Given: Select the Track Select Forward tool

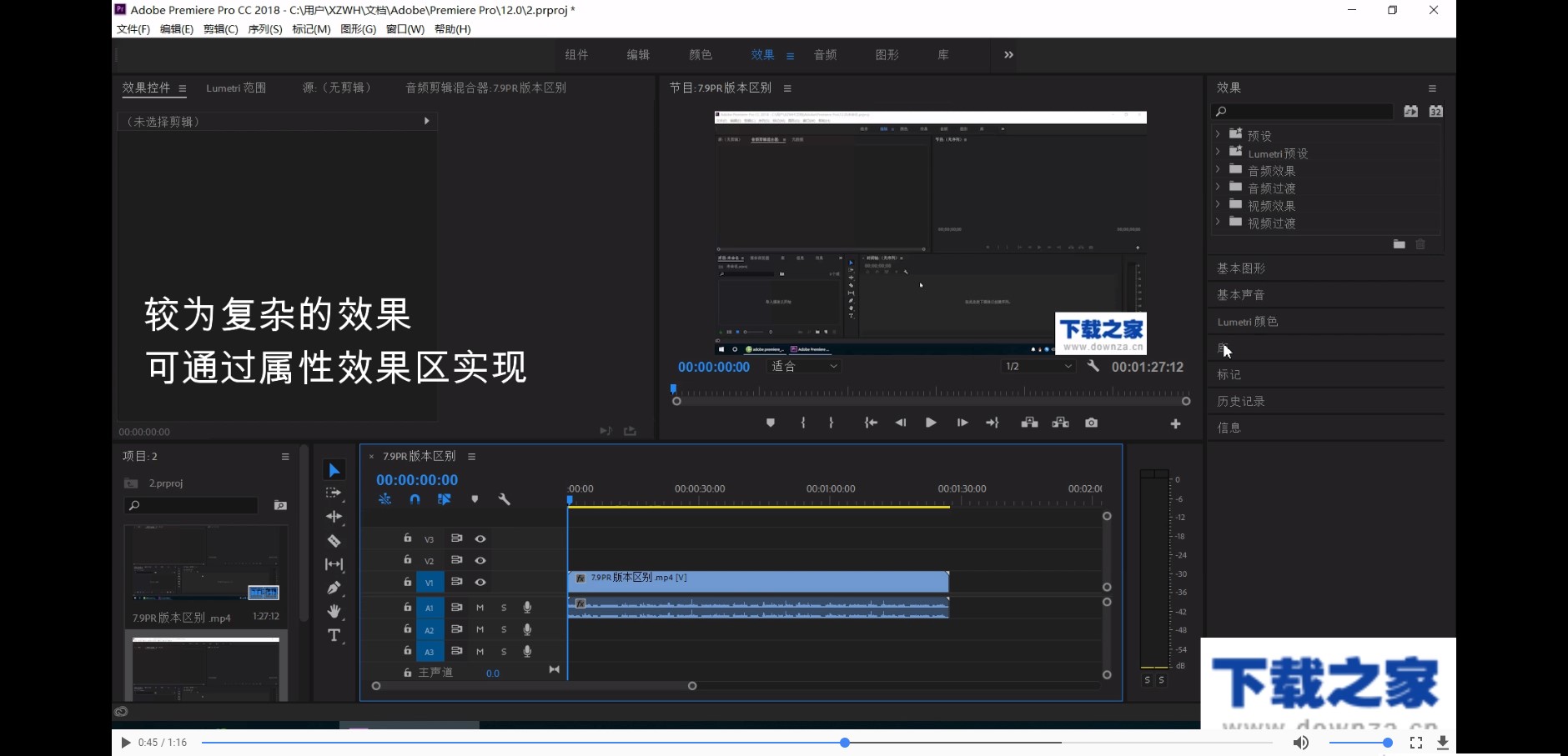Looking at the screenshot, I should pos(334,493).
